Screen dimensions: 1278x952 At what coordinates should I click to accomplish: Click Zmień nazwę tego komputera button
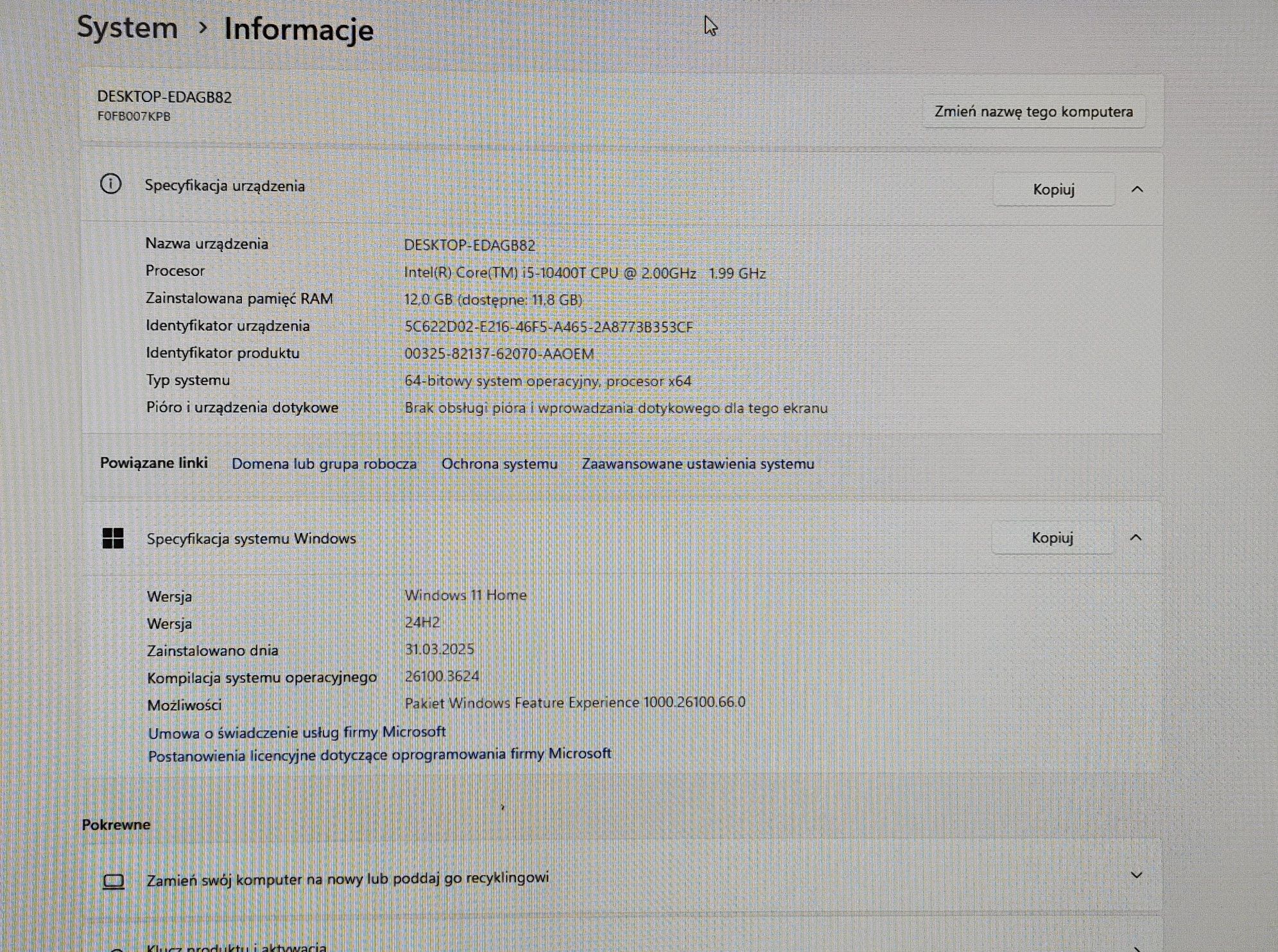click(x=1033, y=112)
